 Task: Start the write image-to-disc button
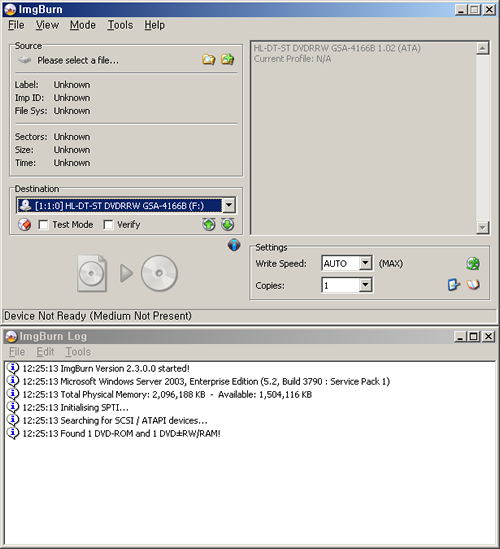click(x=127, y=273)
